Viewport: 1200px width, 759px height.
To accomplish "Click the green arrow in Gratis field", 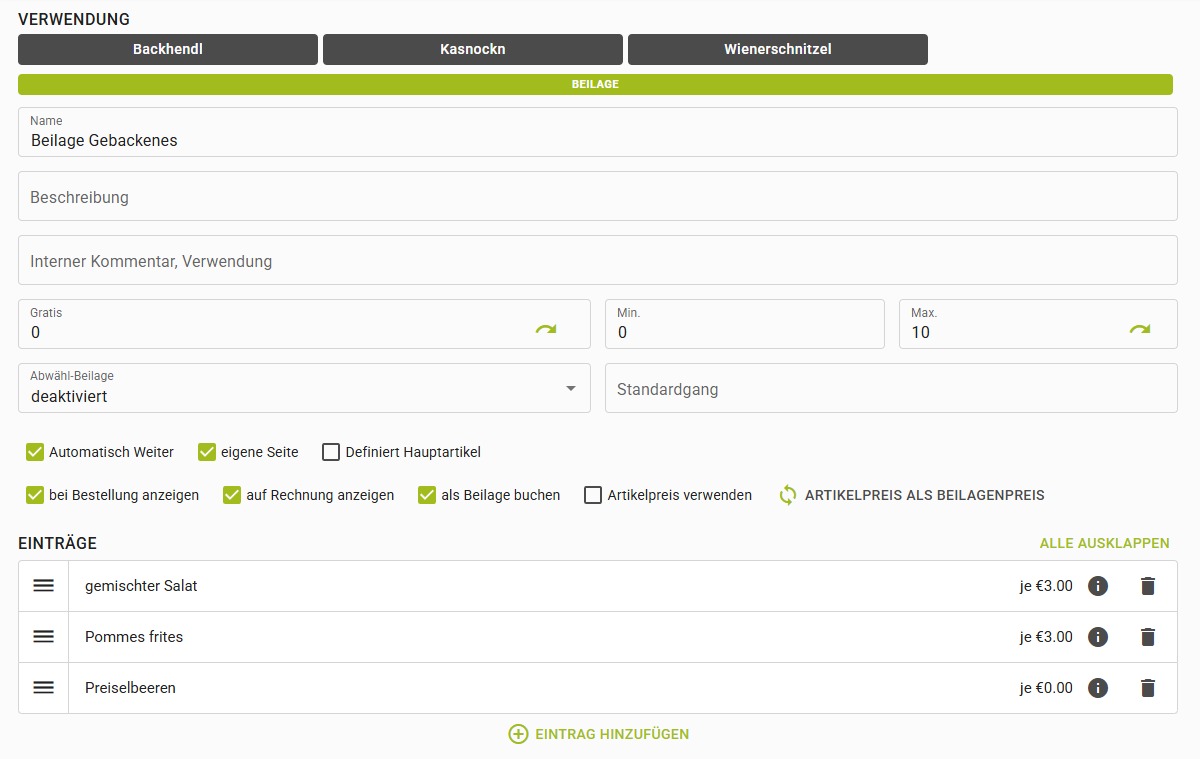I will pyautogui.click(x=545, y=329).
